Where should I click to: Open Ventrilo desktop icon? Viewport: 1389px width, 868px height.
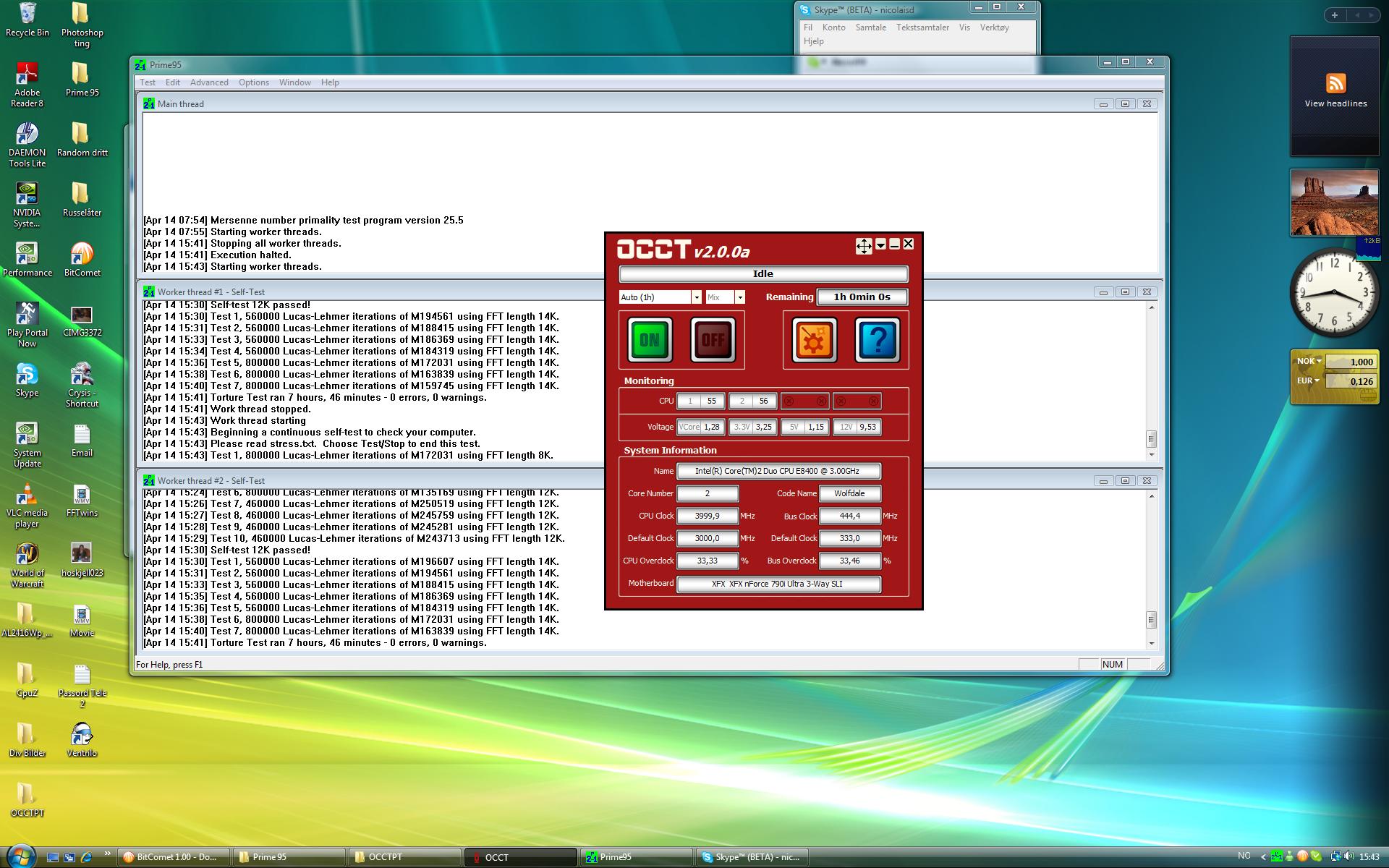click(x=82, y=741)
